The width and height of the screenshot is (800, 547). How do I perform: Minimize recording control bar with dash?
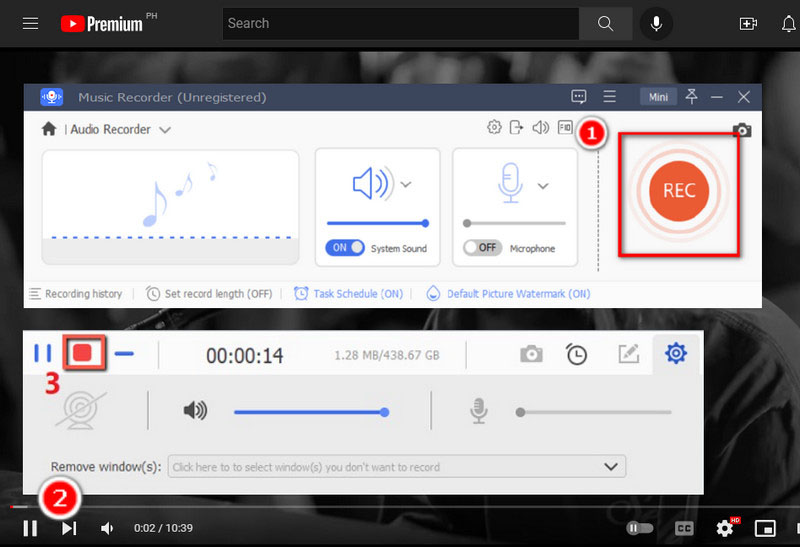pos(124,353)
